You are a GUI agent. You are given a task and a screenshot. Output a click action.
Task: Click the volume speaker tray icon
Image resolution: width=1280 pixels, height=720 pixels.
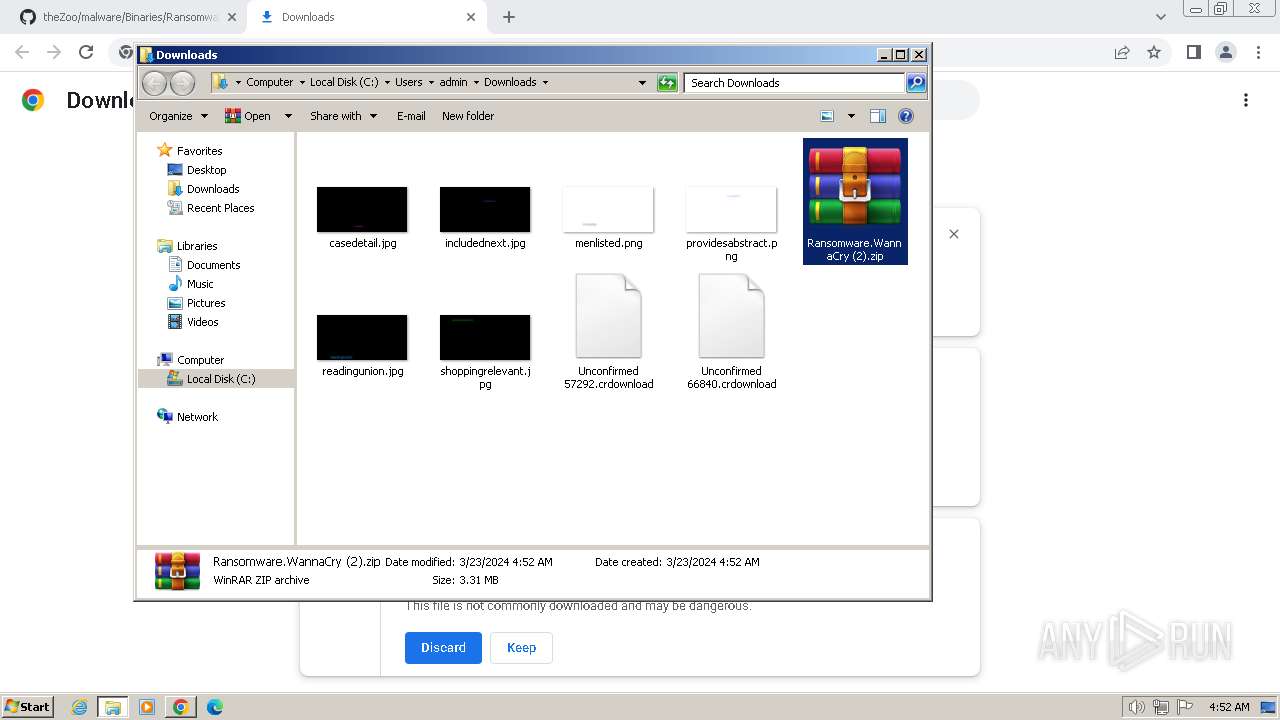coord(1136,707)
